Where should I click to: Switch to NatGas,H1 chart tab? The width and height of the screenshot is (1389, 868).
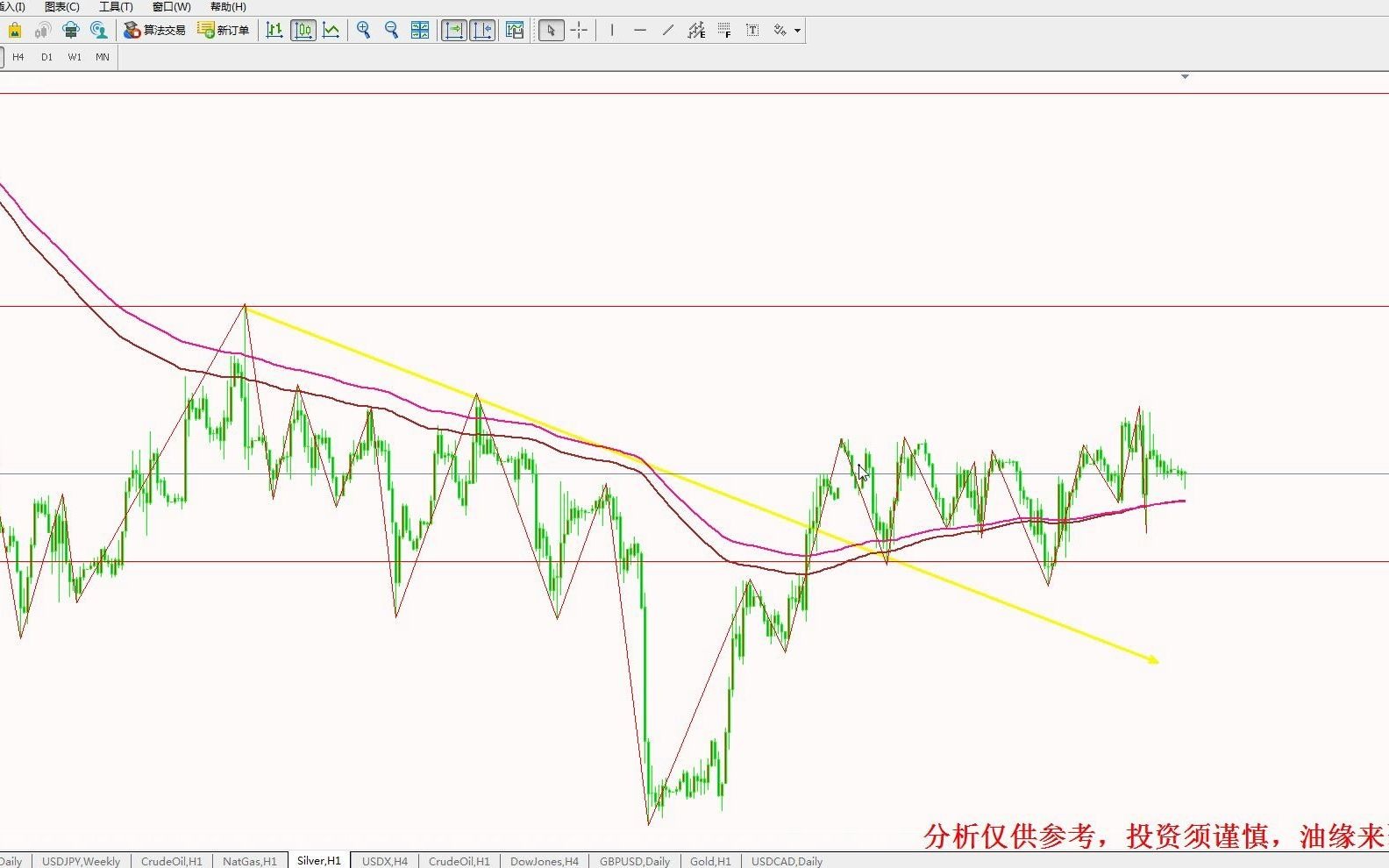[250, 861]
